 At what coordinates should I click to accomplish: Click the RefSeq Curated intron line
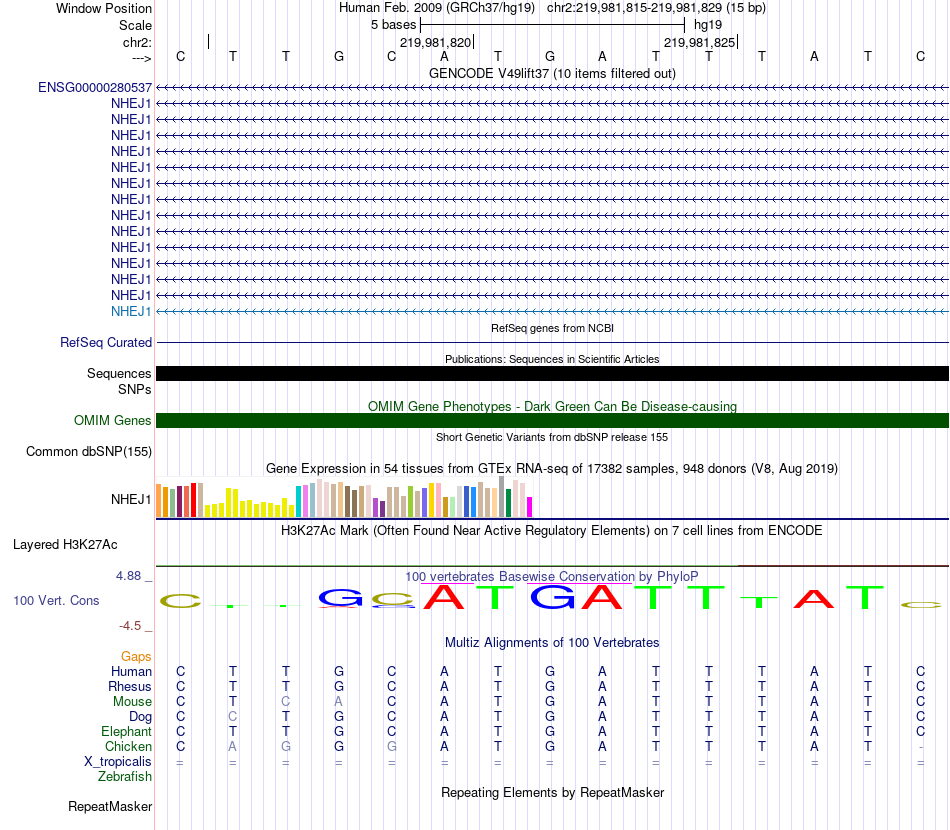coord(552,342)
